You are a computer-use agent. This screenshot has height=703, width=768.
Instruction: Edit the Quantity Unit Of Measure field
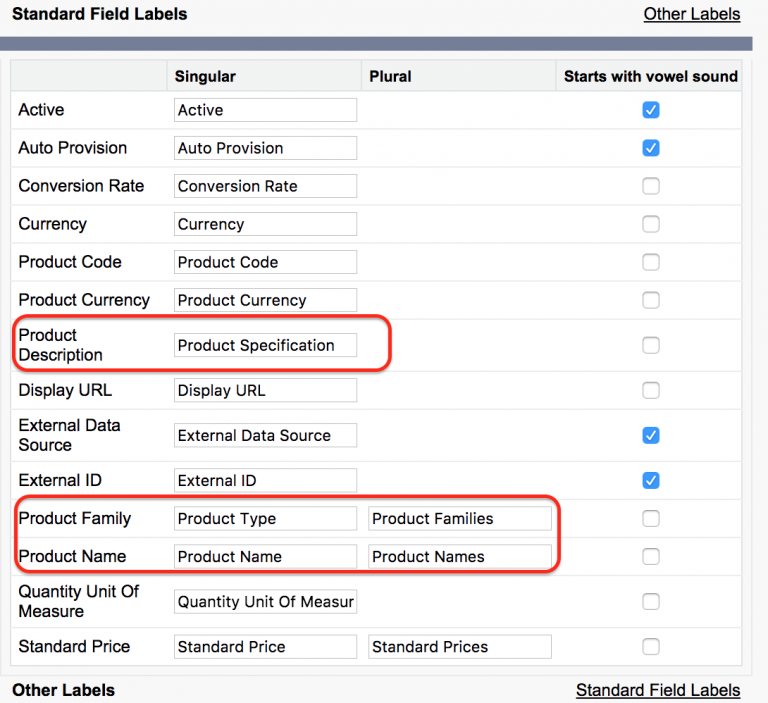(x=265, y=602)
